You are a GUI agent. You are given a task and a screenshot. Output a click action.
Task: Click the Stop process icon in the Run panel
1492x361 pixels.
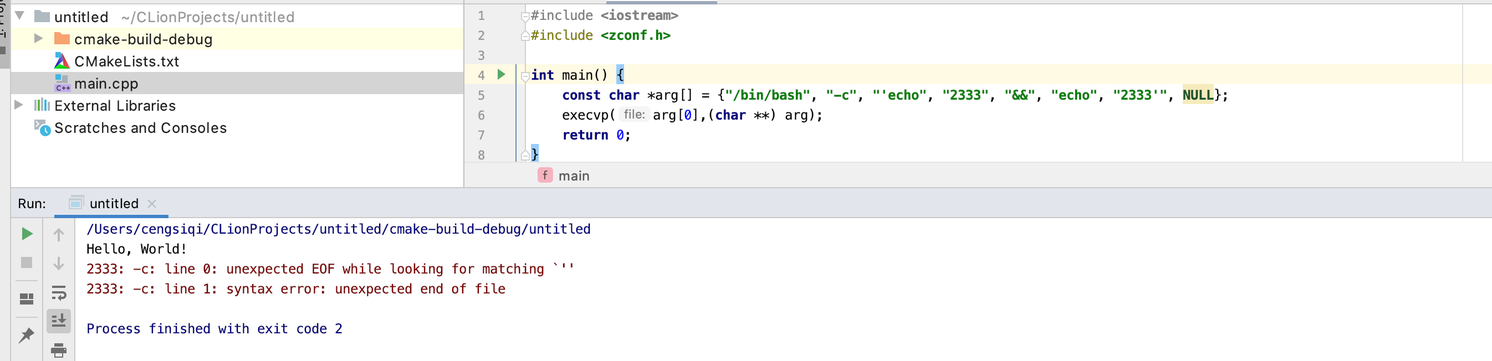coord(27,262)
